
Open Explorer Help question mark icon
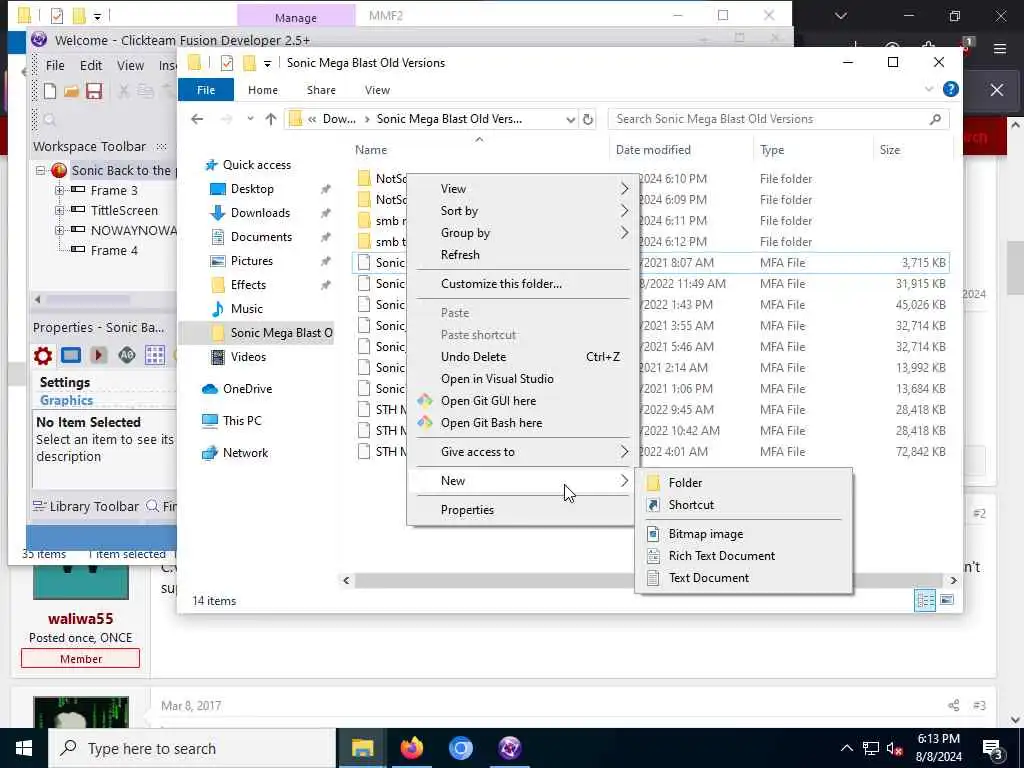(x=951, y=89)
